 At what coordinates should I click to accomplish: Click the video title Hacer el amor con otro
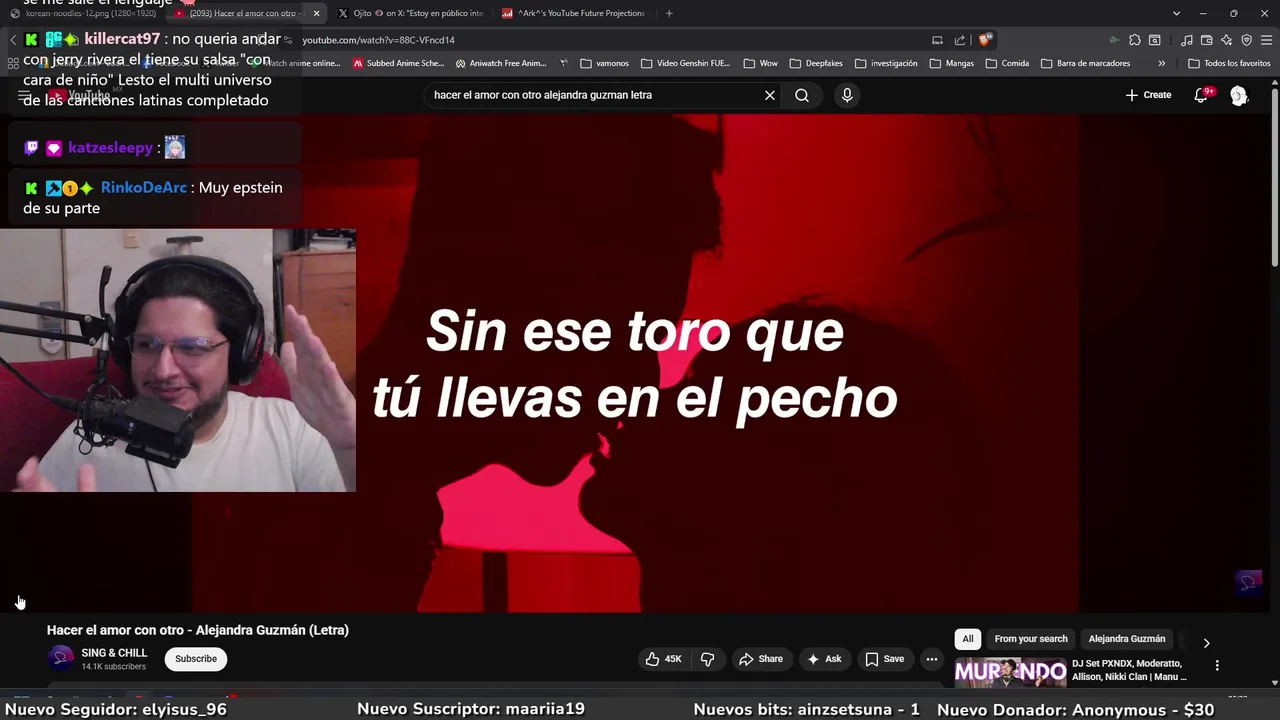(198, 630)
